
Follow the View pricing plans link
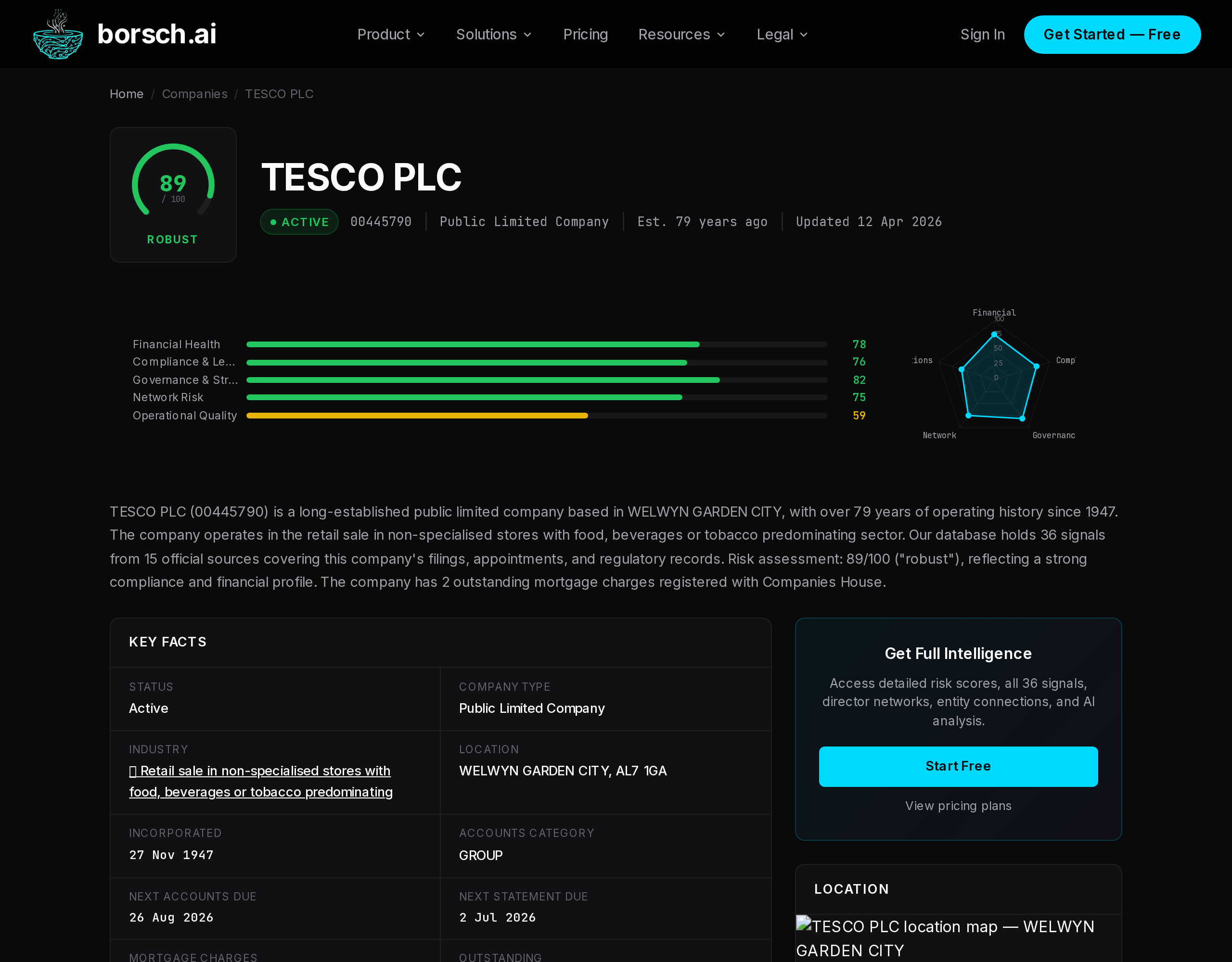tap(958, 806)
